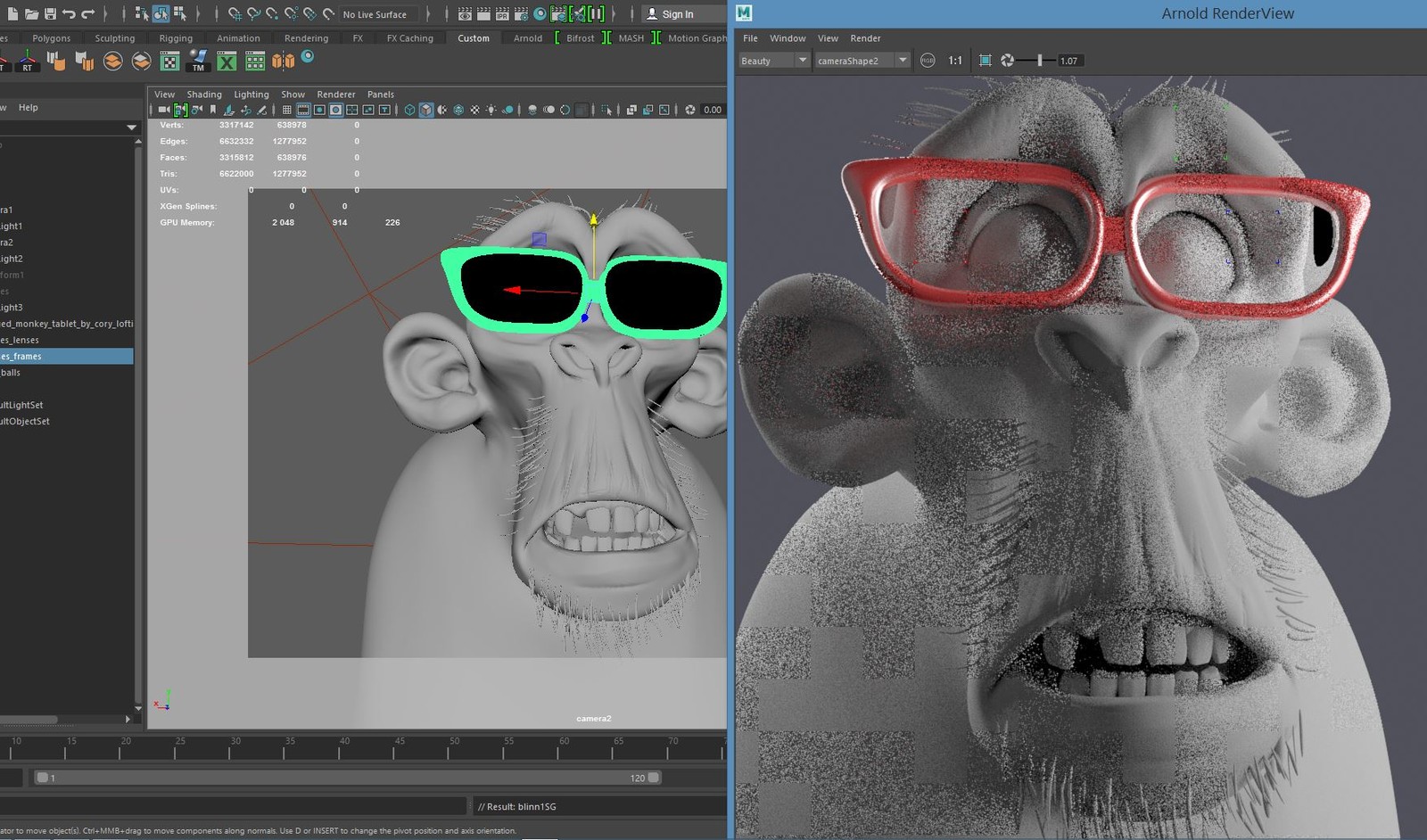Switch to Rigging shelf tab

176,38
